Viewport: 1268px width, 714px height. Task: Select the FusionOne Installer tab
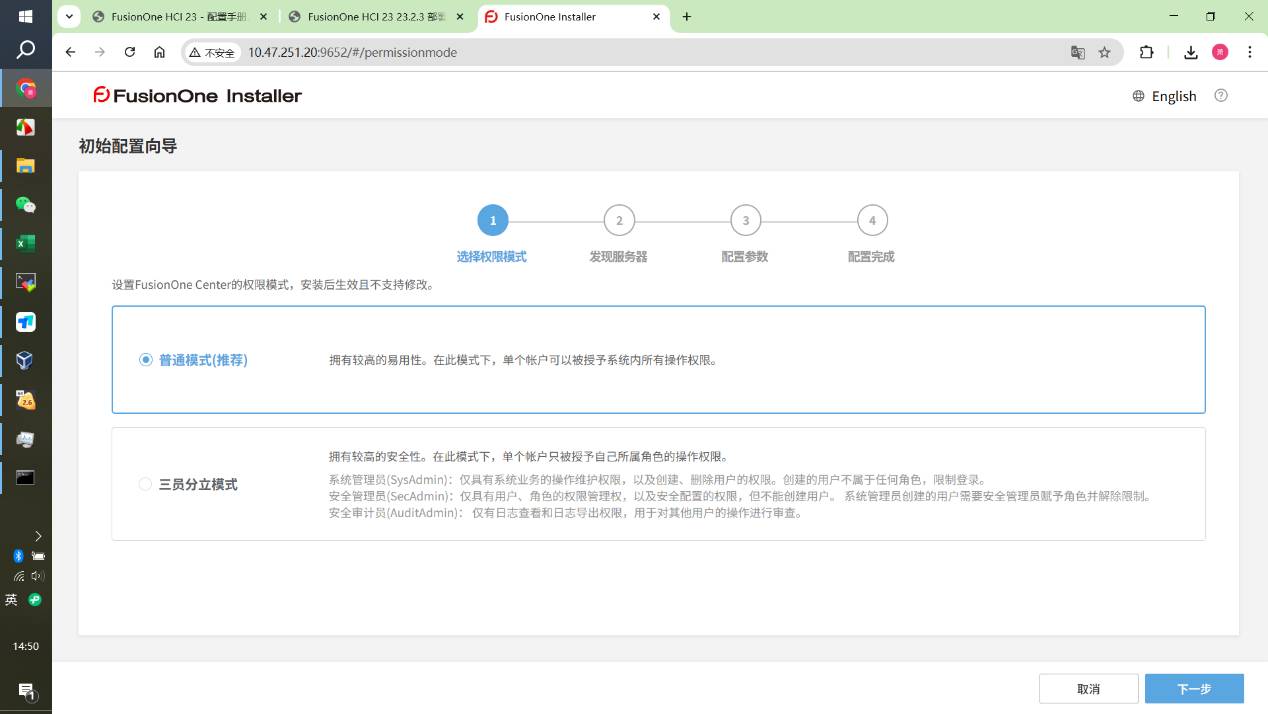[x=571, y=17]
